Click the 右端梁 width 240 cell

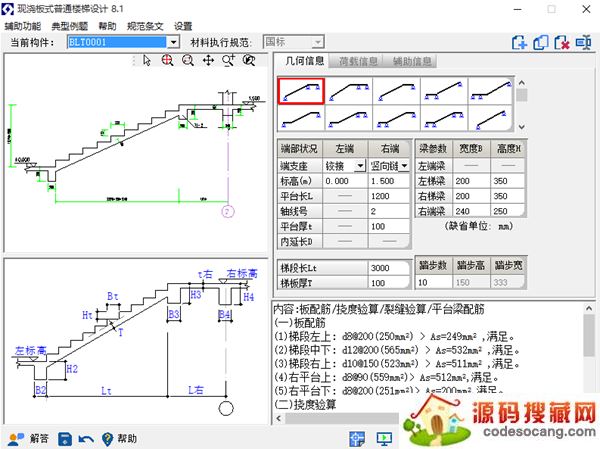(x=471, y=211)
